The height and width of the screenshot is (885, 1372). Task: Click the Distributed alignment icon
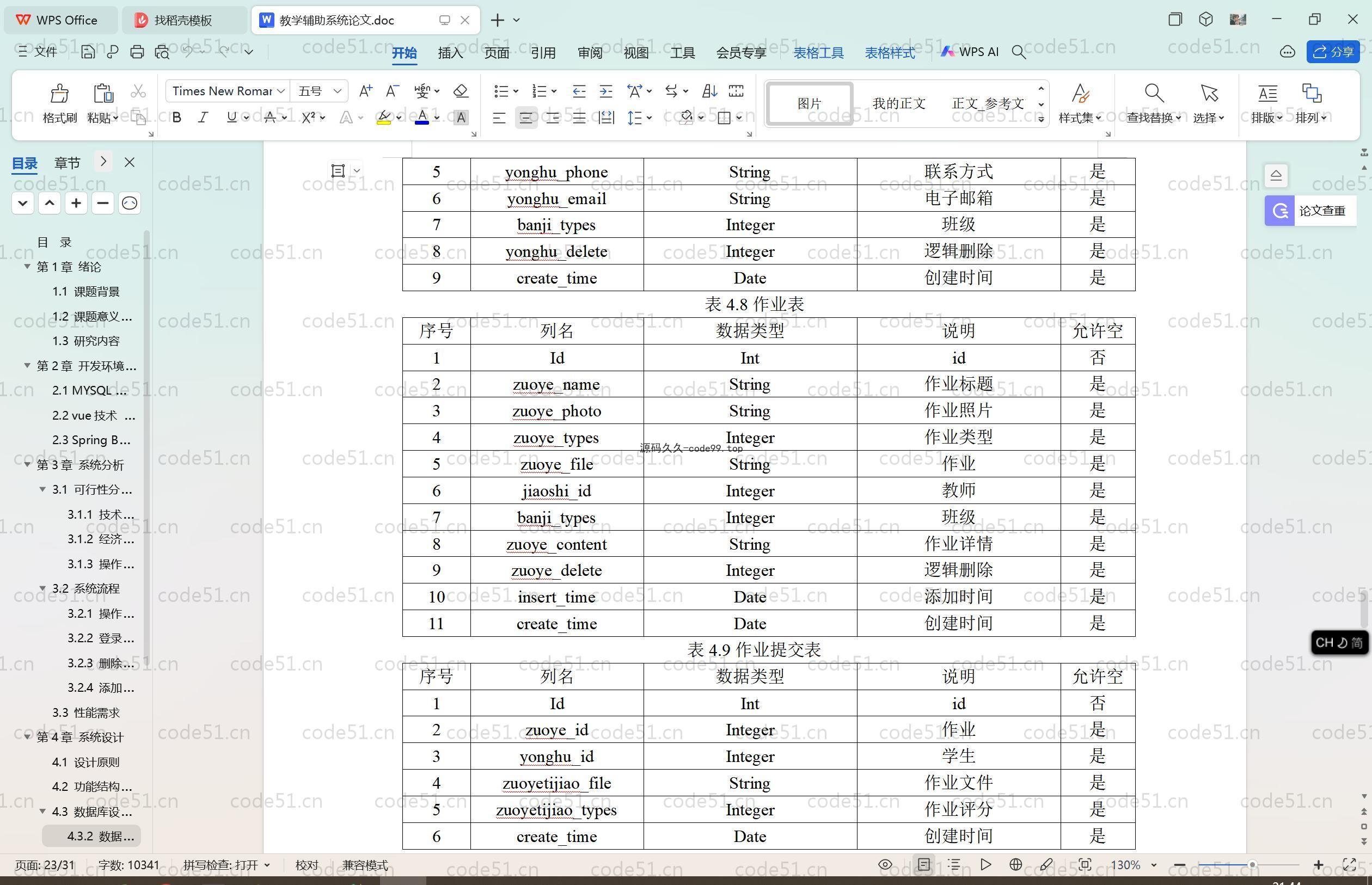click(607, 118)
